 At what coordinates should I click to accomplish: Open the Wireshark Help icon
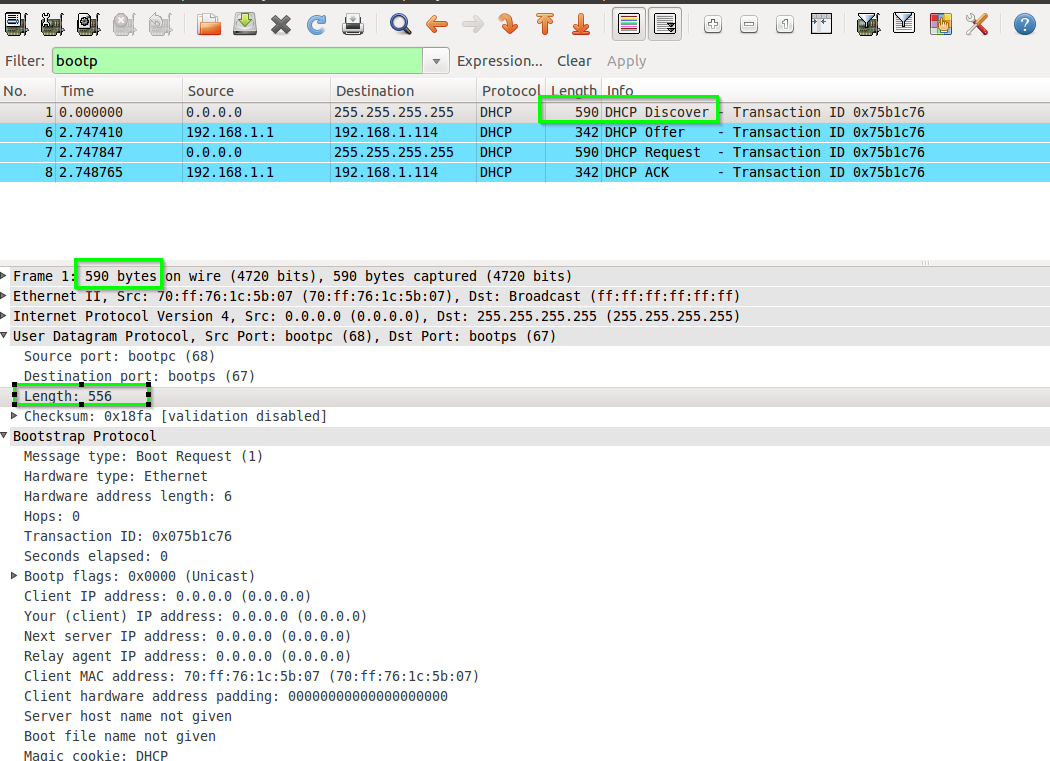(1022, 24)
